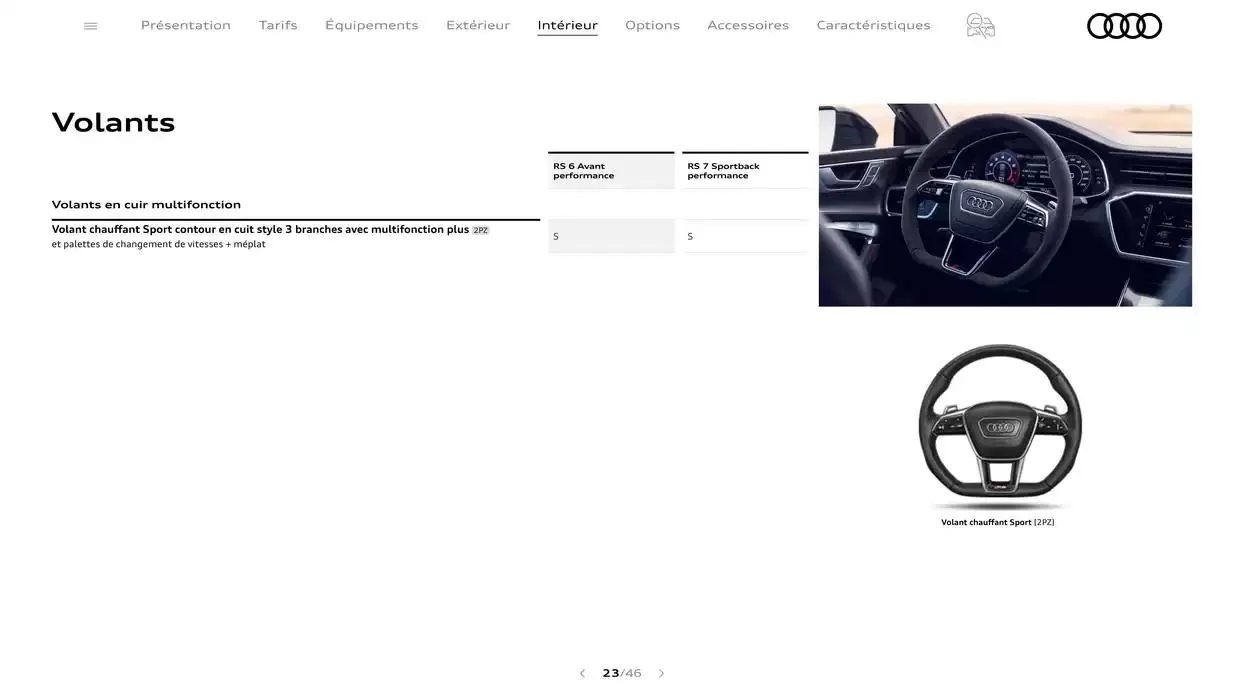Open the Caractéristiques section

click(872, 23)
